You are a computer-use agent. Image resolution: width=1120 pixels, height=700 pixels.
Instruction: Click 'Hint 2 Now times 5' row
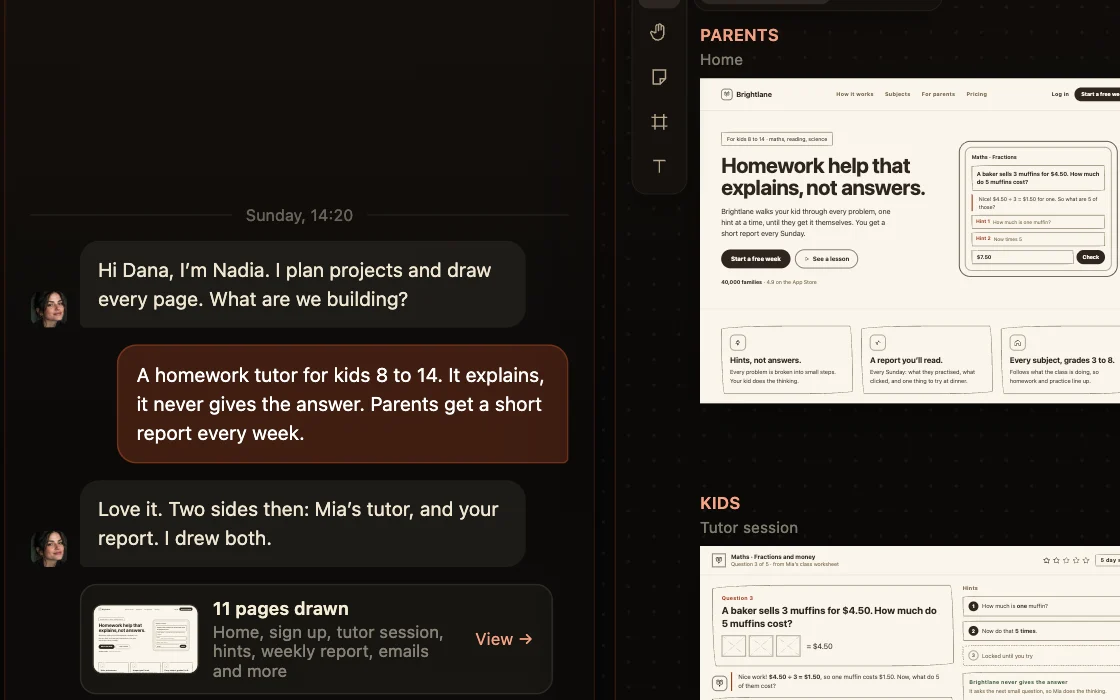coord(1038,239)
